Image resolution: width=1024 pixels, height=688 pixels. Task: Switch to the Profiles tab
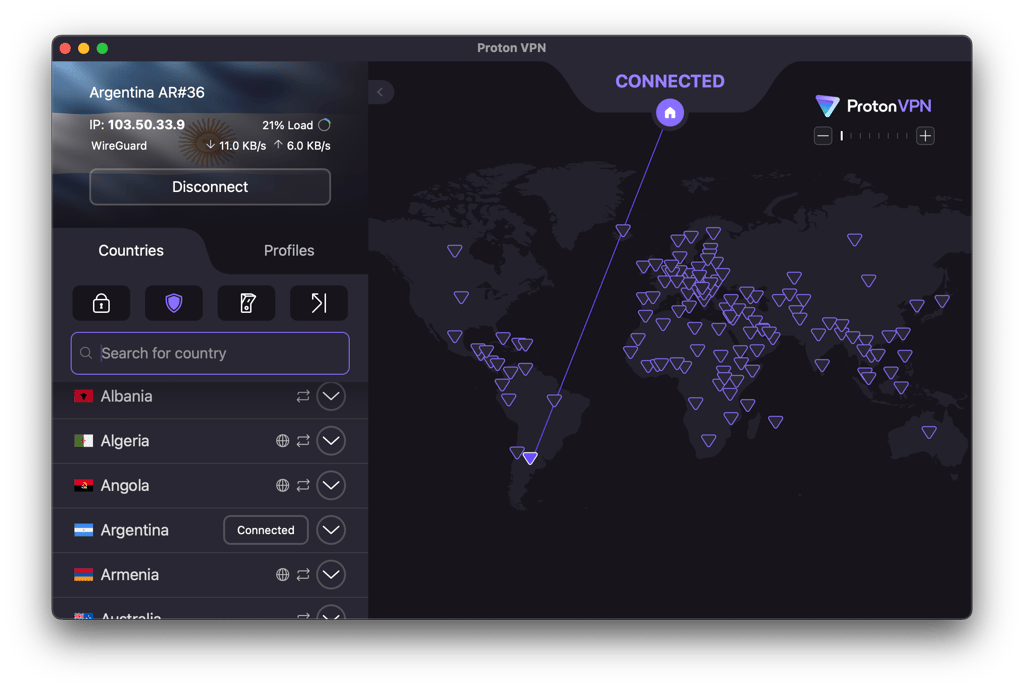289,251
